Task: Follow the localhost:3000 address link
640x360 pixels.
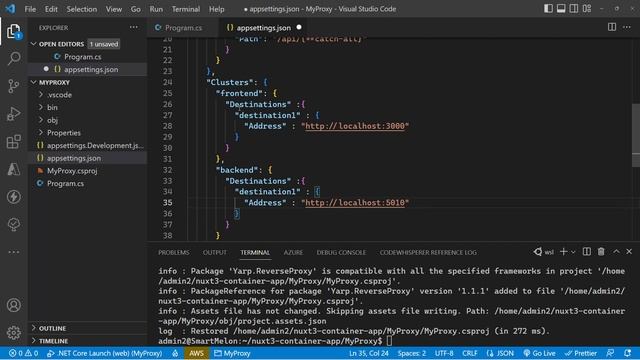Action: tap(355, 126)
